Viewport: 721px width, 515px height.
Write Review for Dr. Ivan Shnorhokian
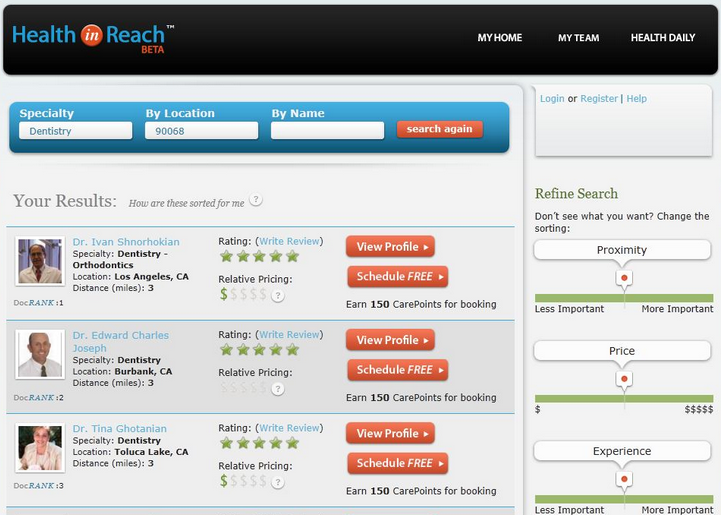(289, 241)
